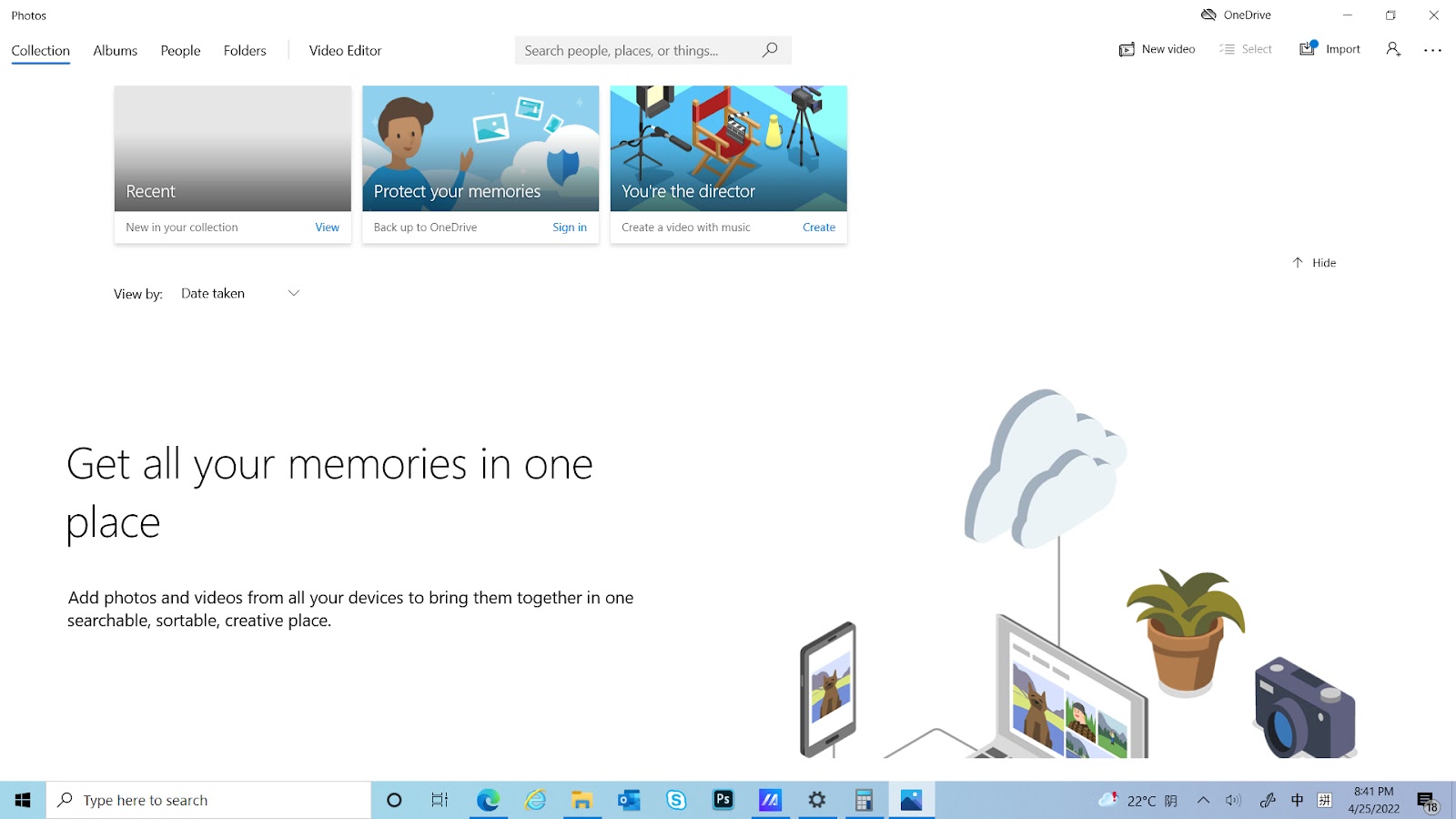This screenshot has height=819, width=1456.
Task: Open Cortana from the taskbar
Action: tap(394, 800)
